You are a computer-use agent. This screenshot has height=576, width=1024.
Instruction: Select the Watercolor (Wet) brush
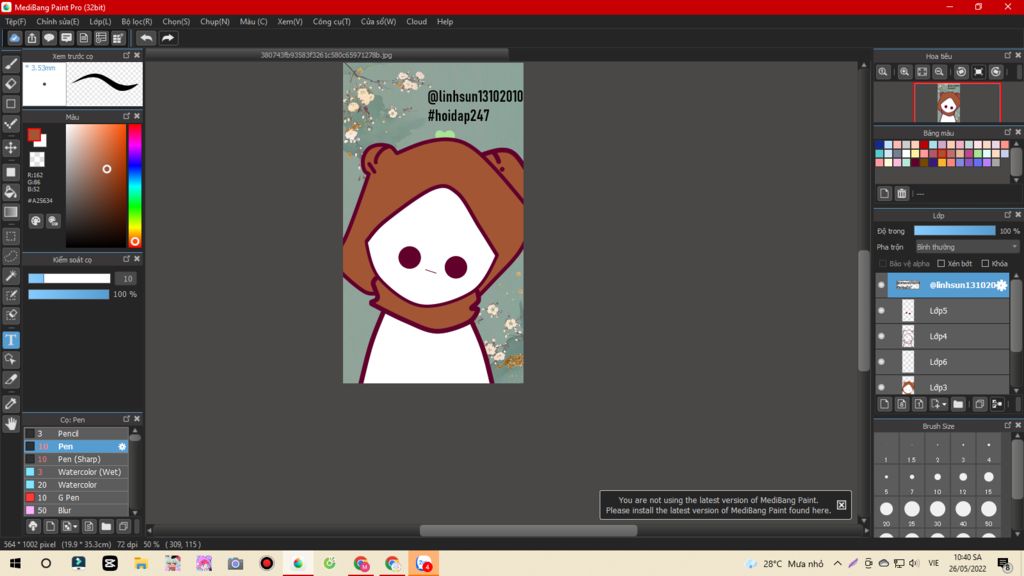[x=76, y=472]
